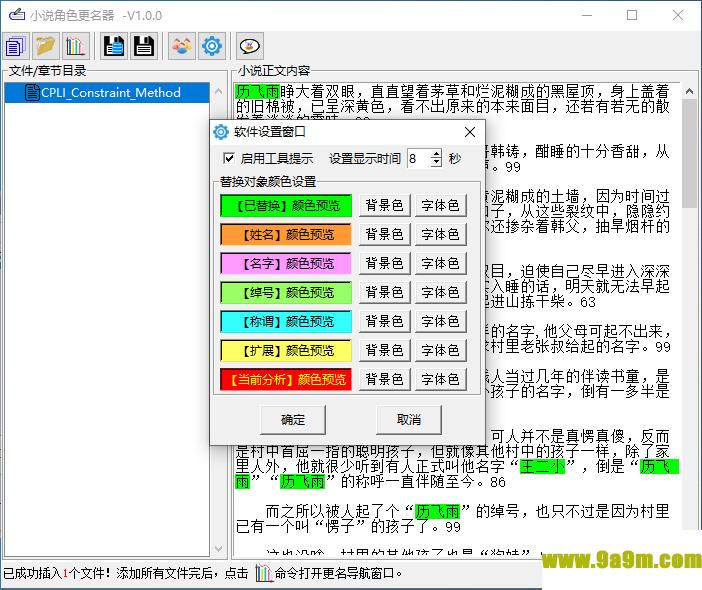The image size is (702, 590).
Task: Set 字体色 for the 当前分析 row
Action: click(441, 380)
